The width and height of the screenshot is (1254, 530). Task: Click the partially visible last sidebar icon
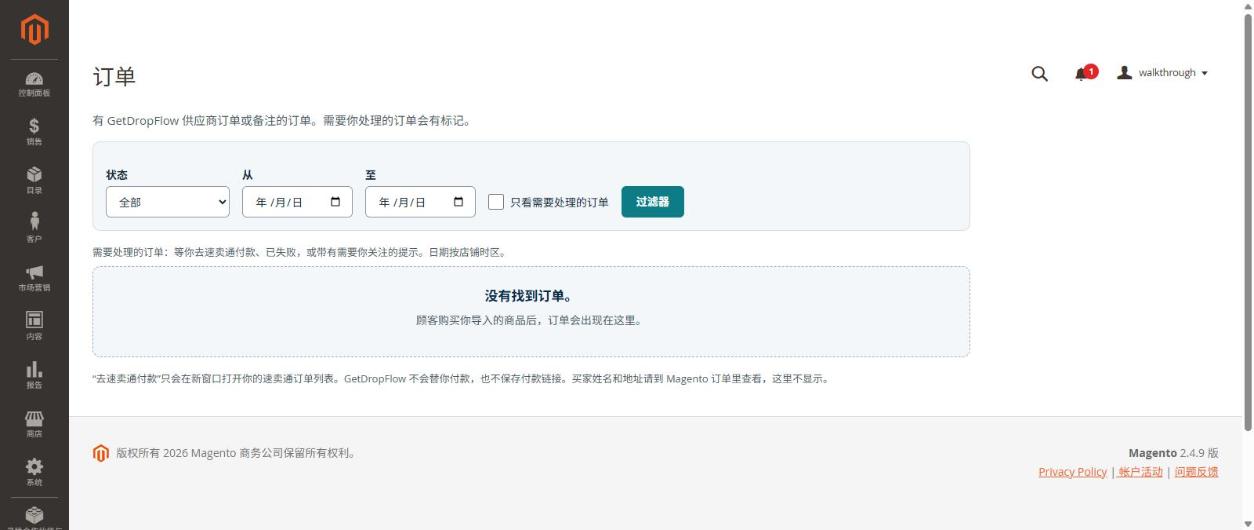[x=34, y=516]
